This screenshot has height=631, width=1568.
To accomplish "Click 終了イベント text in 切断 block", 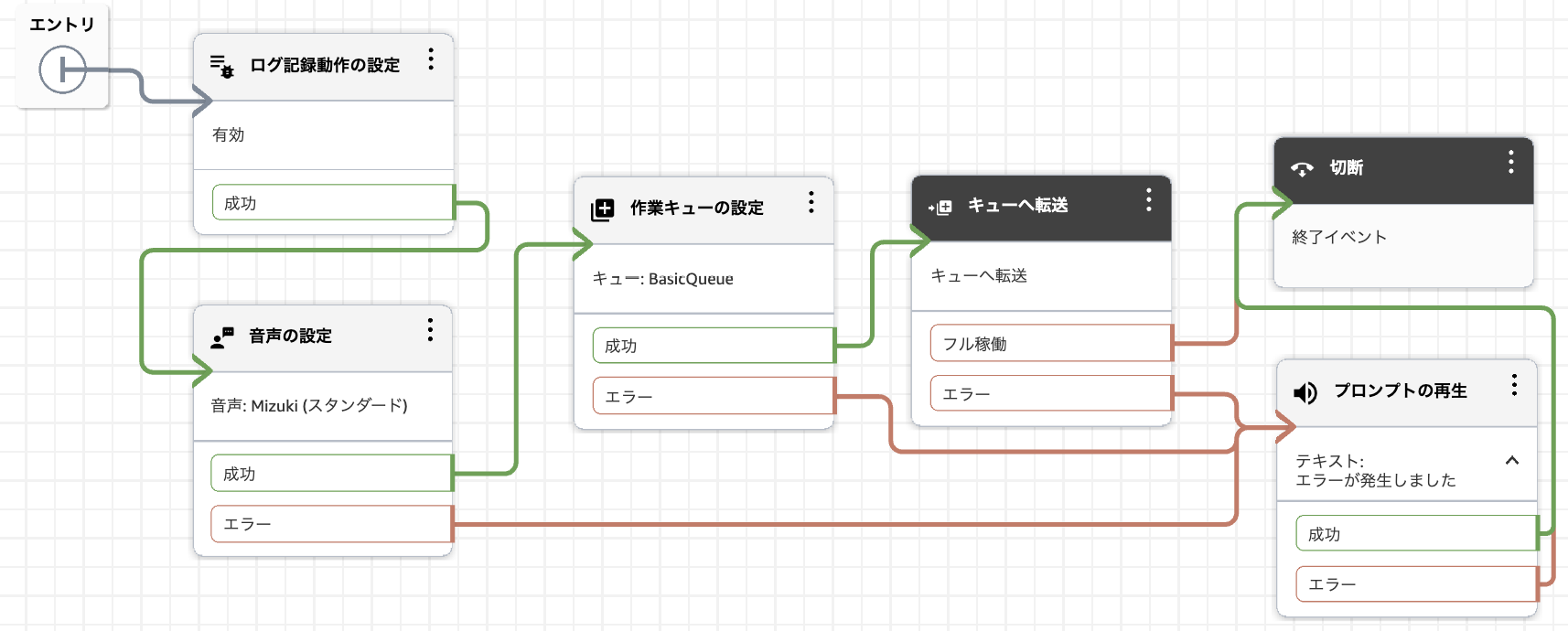I will (1339, 237).
